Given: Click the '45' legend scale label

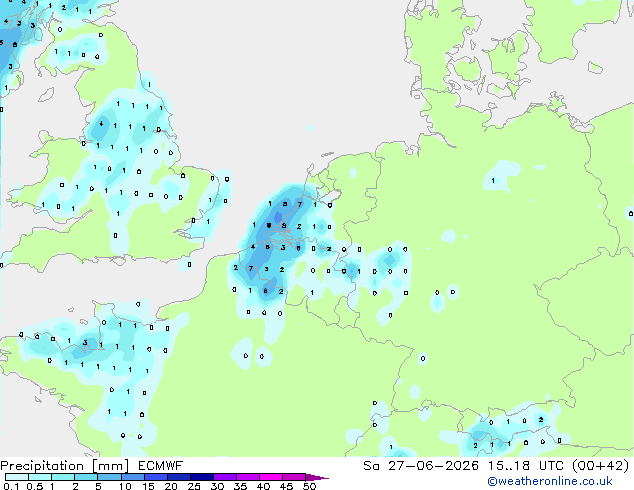Looking at the screenshot, I should point(286,486).
